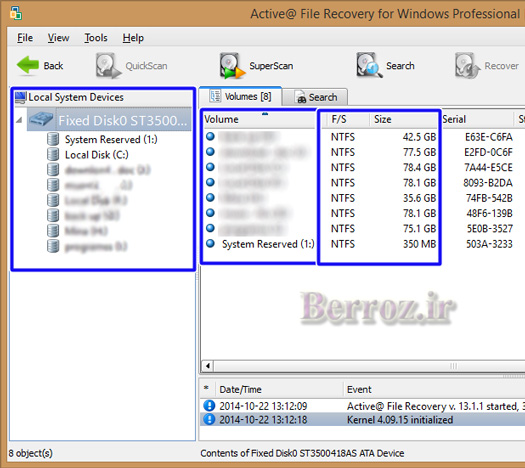Click the application icon in title bar
The image size is (525, 468).
click(16, 13)
